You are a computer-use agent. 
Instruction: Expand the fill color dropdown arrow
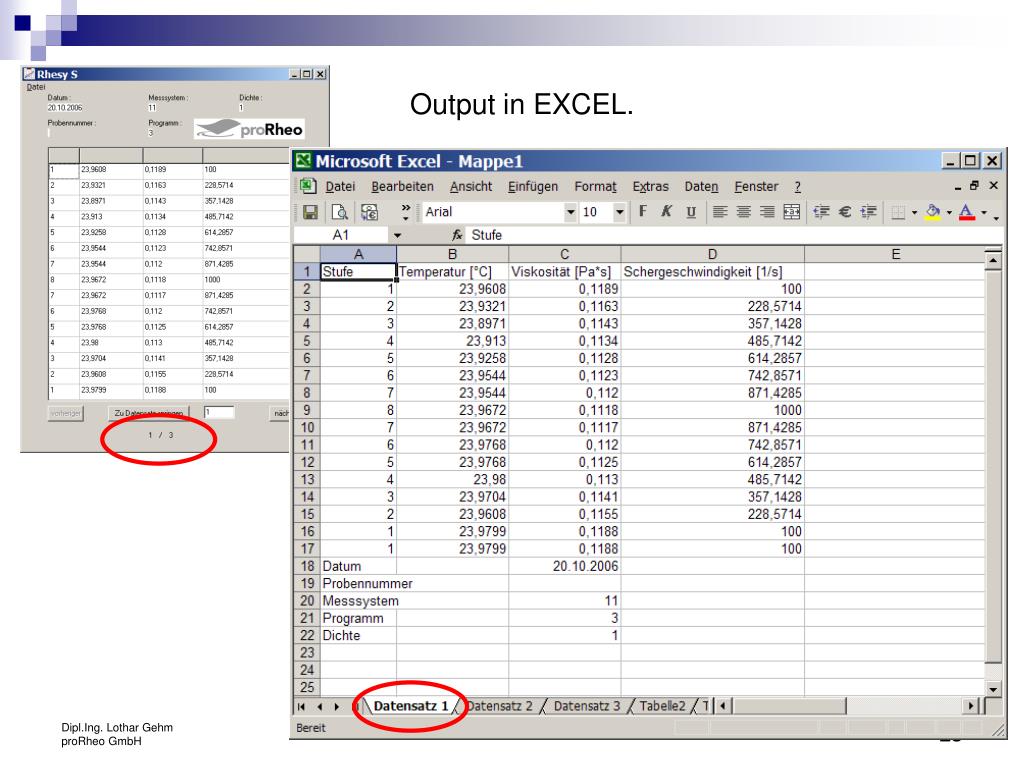[949, 212]
